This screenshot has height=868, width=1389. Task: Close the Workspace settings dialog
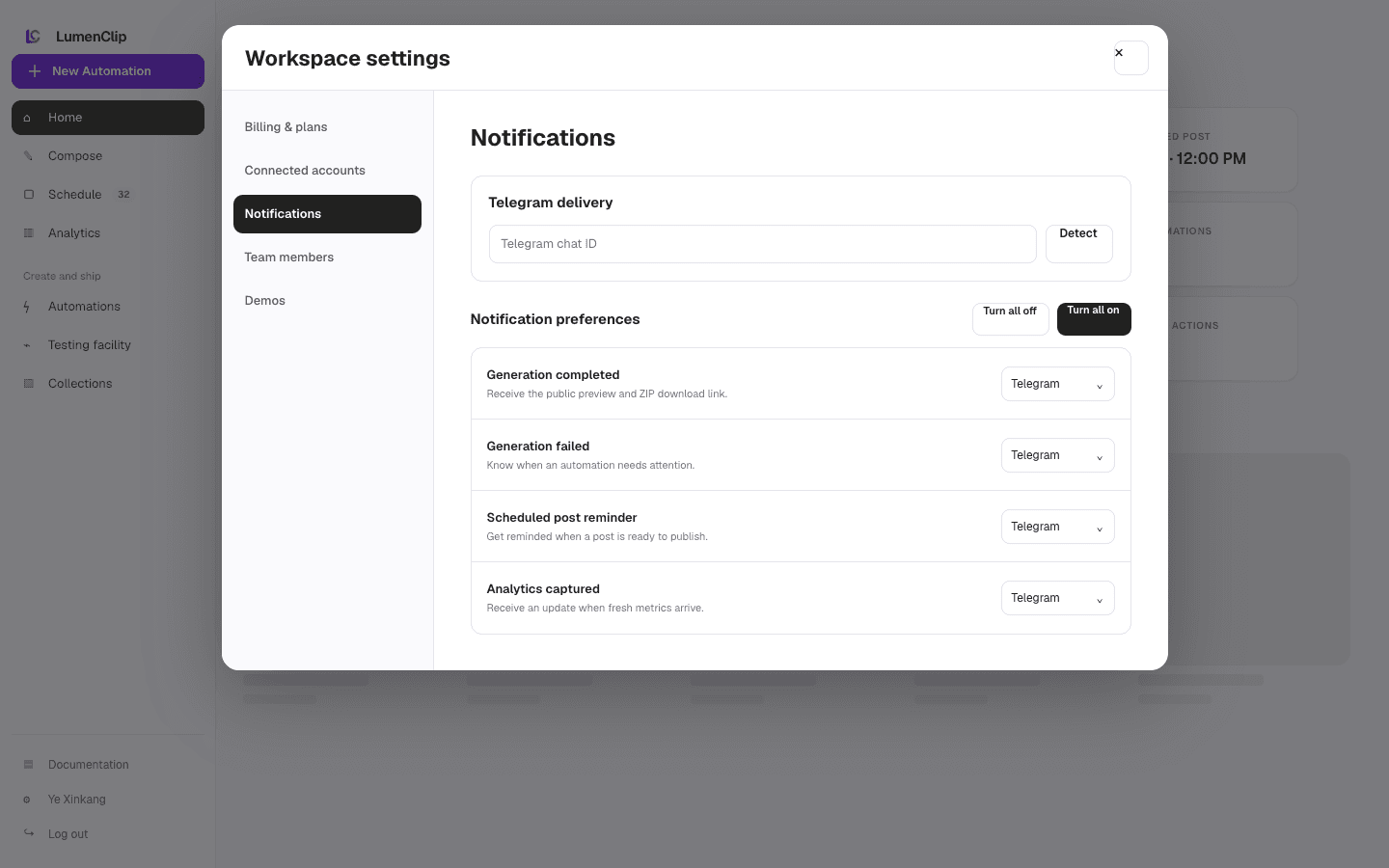[x=1130, y=58]
